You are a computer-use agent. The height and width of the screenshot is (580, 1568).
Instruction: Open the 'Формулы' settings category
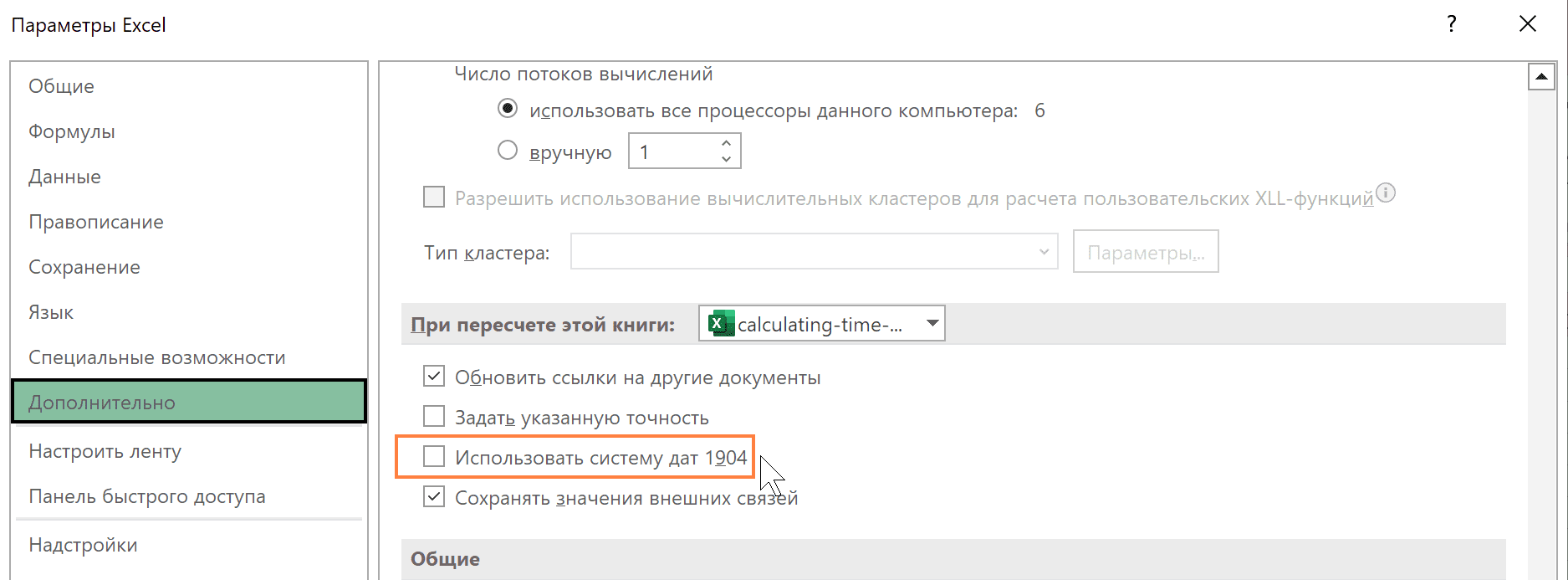pos(72,131)
